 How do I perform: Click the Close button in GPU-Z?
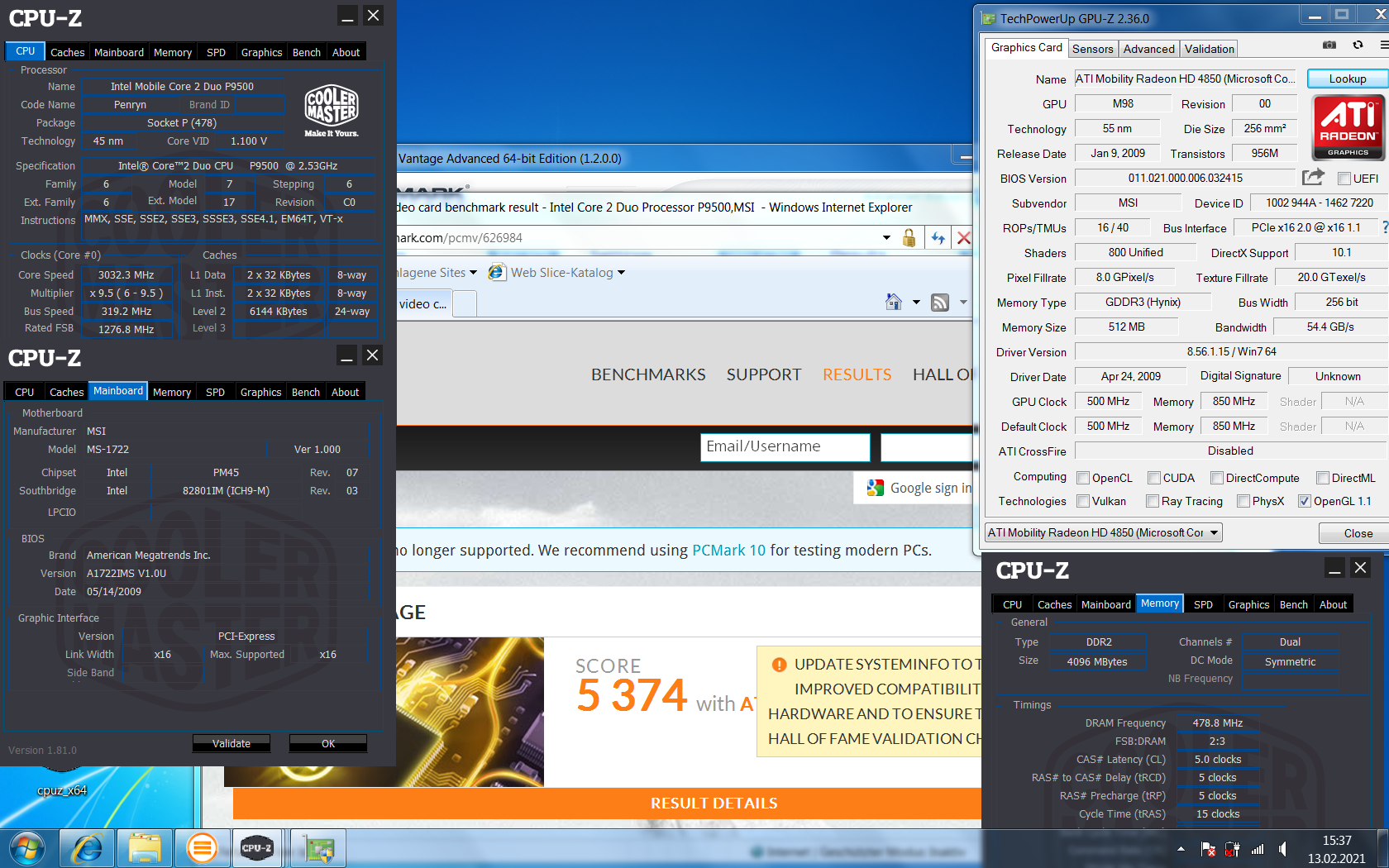point(1358,533)
